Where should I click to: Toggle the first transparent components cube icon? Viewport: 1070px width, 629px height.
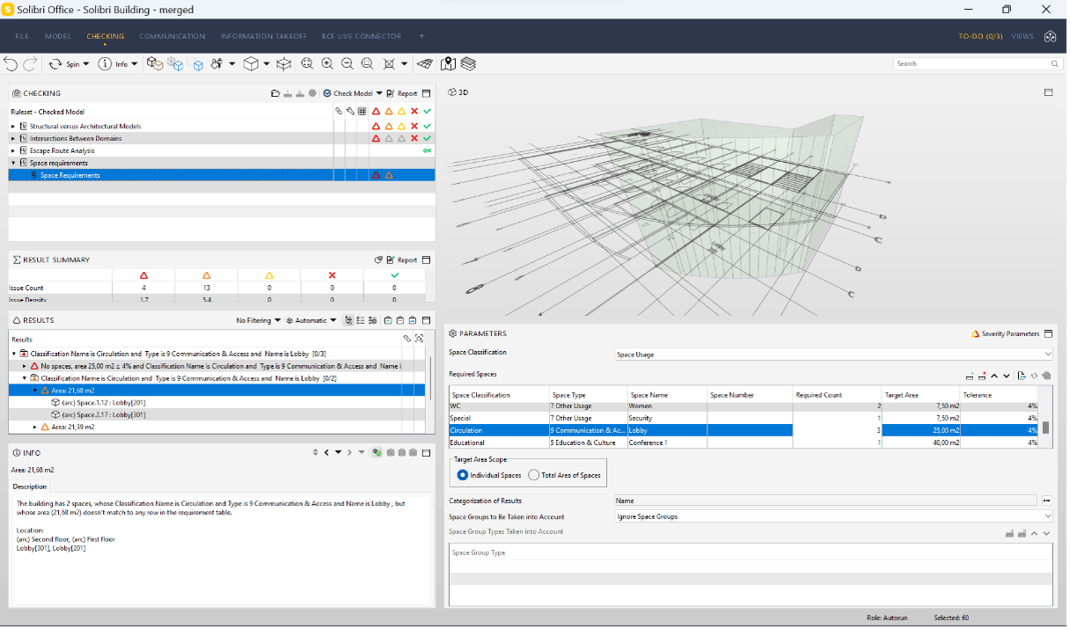pos(155,64)
